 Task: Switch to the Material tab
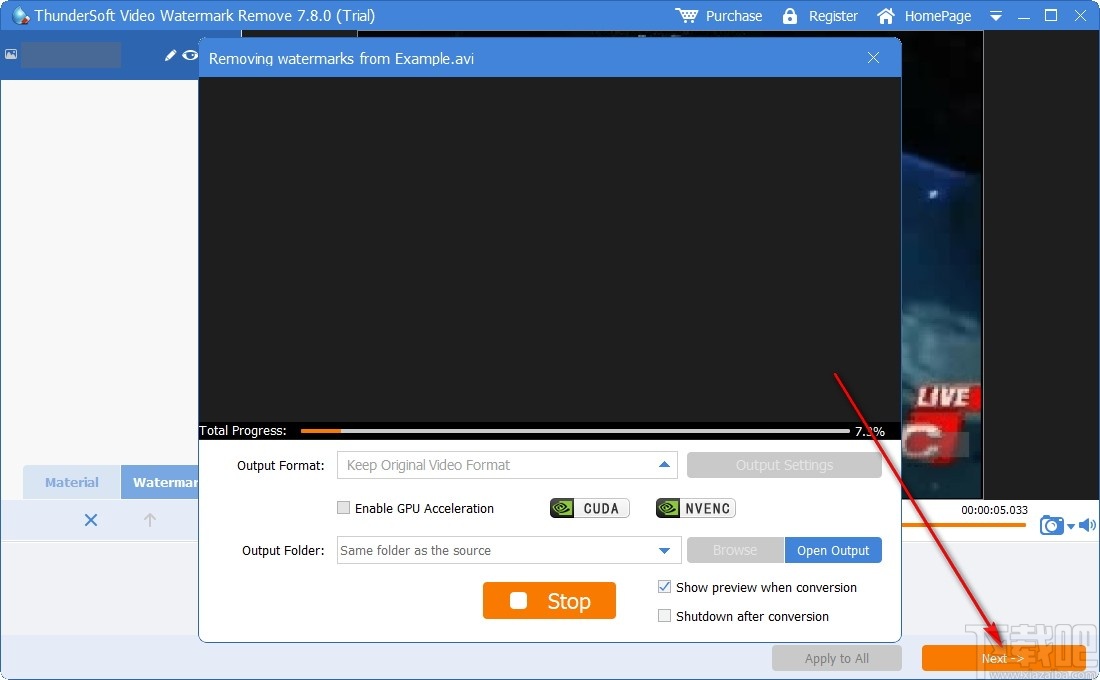(70, 482)
